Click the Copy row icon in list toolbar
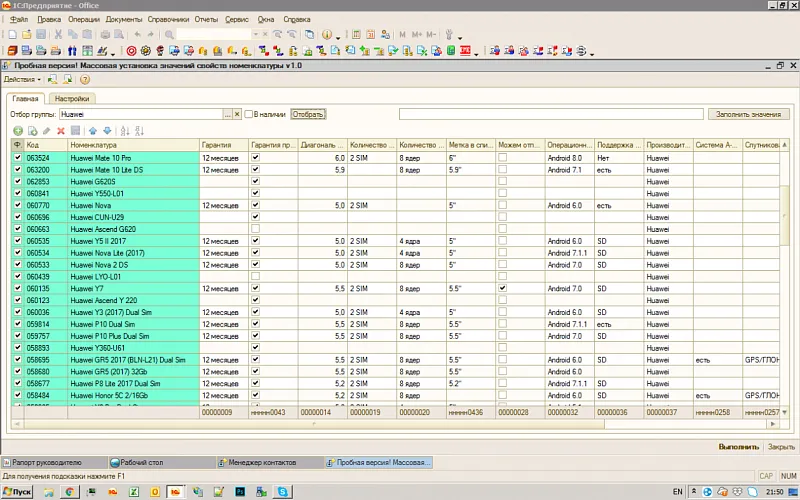800x500 pixels. 32,131
